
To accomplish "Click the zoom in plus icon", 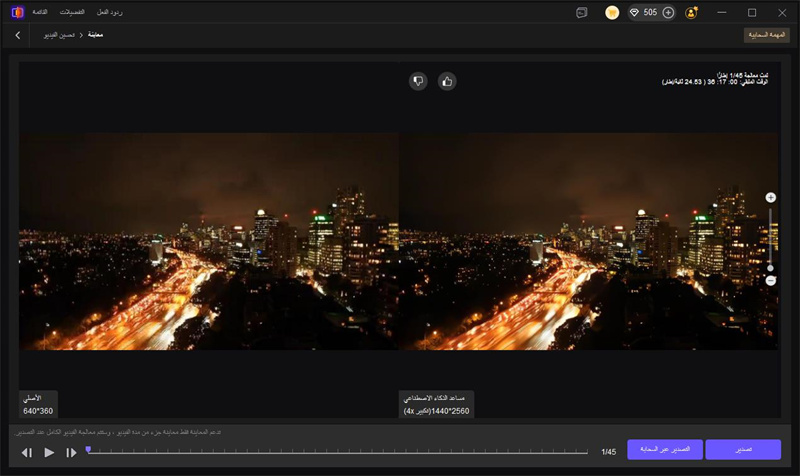I will click(770, 198).
